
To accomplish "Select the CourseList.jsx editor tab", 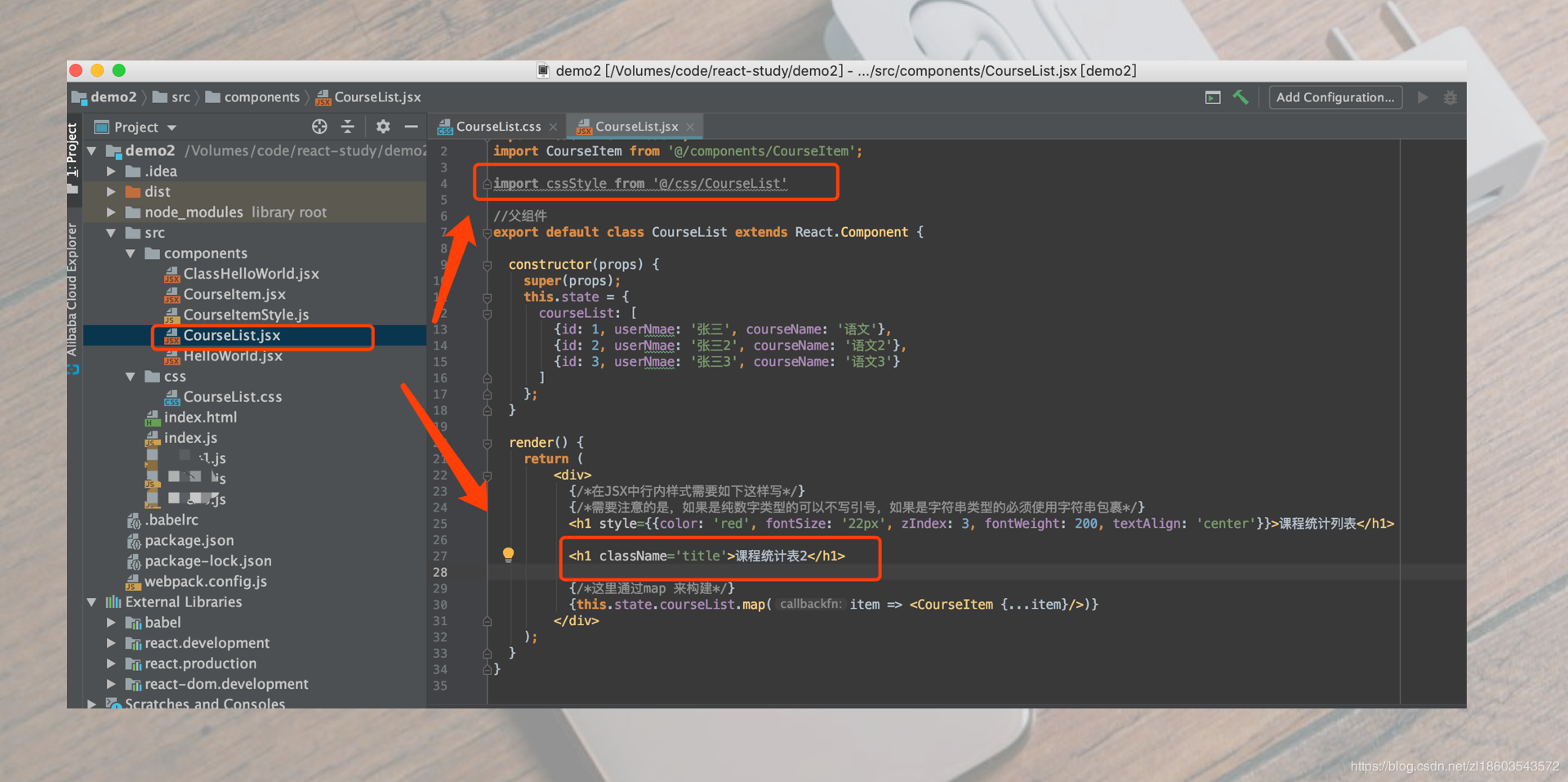I will coord(635,127).
